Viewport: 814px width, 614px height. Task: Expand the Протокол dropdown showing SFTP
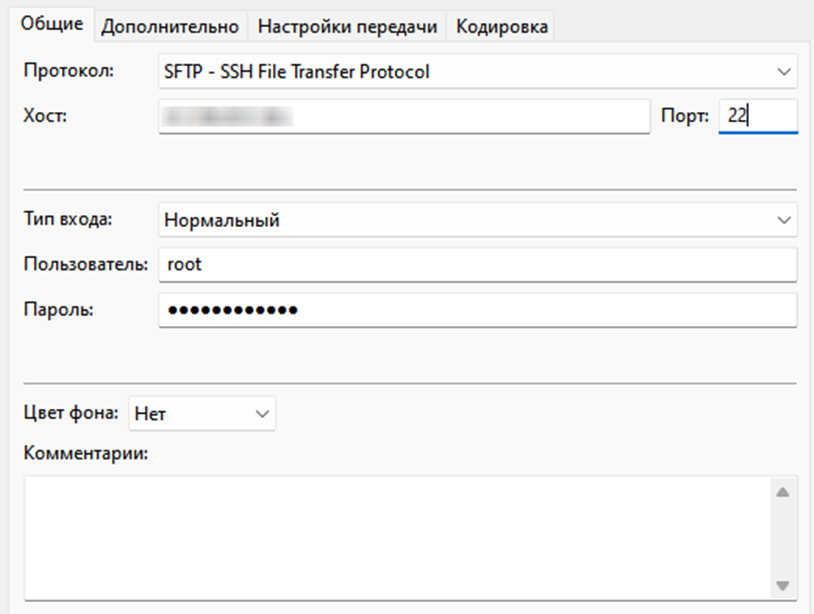(x=477, y=72)
